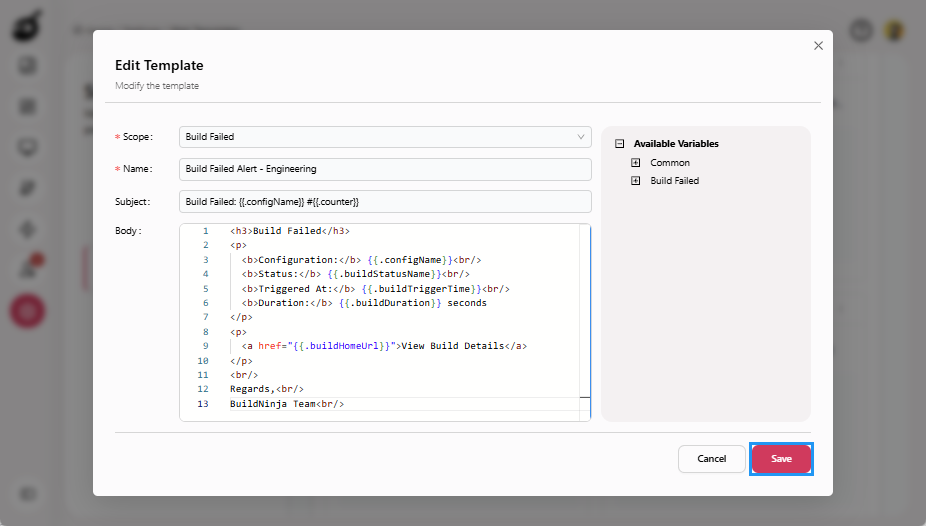Viewport: 926px width, 526px height.
Task: Click the BuildNinja logo in the sidebar
Action: pyautogui.click(x=27, y=28)
